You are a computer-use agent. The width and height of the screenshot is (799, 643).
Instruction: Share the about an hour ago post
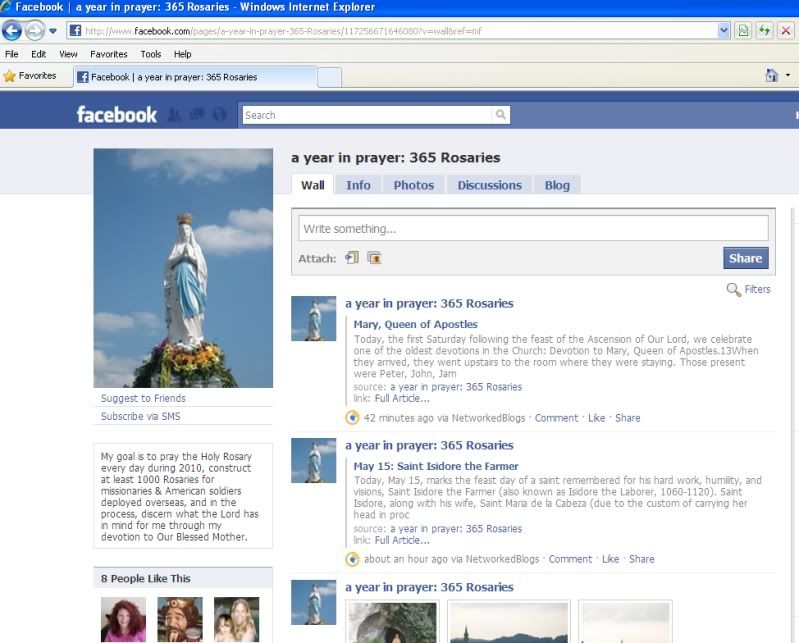click(642, 559)
